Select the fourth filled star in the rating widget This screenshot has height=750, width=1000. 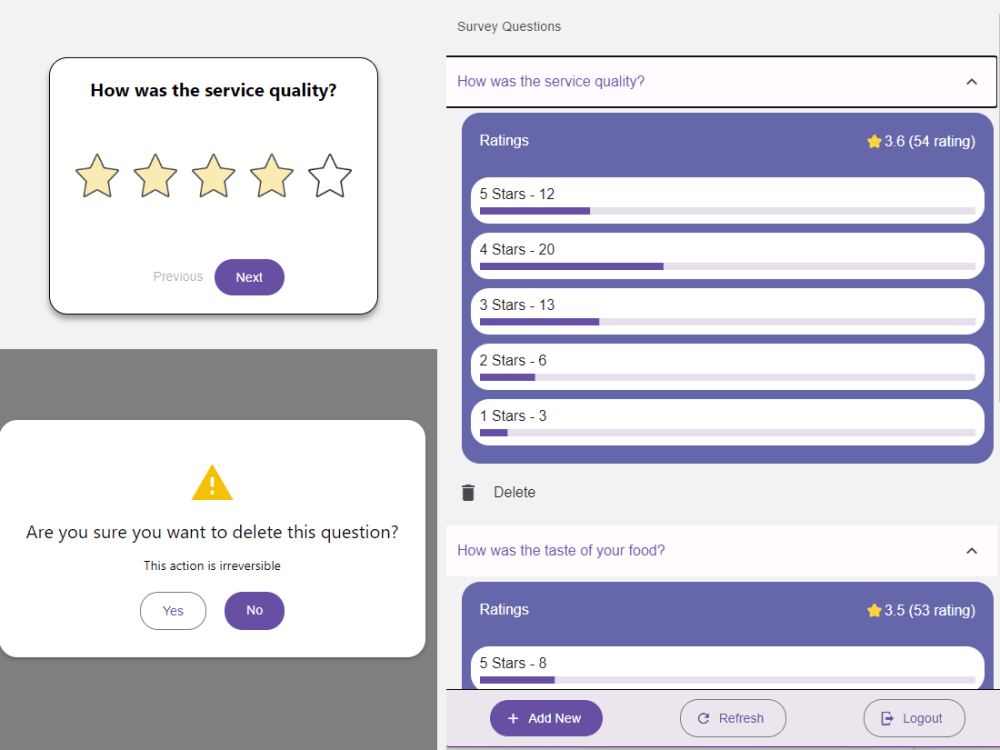tap(272, 176)
